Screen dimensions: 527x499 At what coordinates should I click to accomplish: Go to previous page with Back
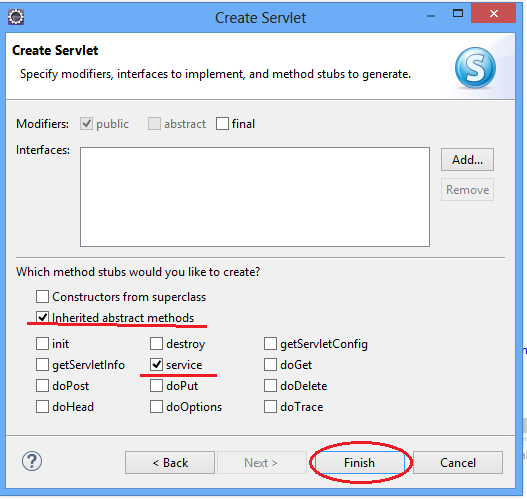(170, 463)
